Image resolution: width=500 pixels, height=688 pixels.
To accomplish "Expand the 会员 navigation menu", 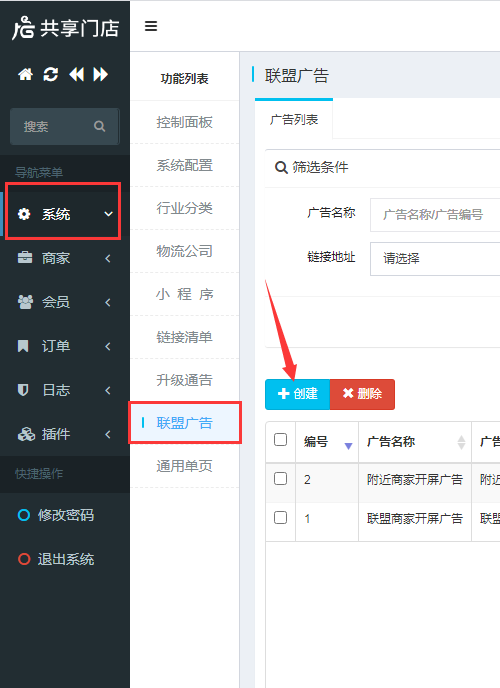I will click(x=64, y=302).
